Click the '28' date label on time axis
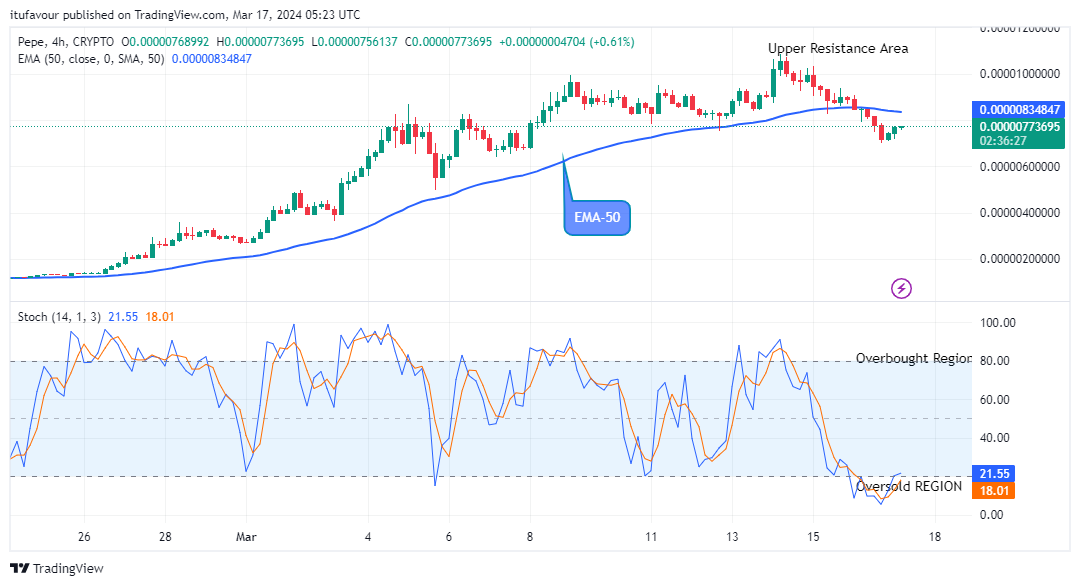This screenshot has height=586, width=1080. 165,537
